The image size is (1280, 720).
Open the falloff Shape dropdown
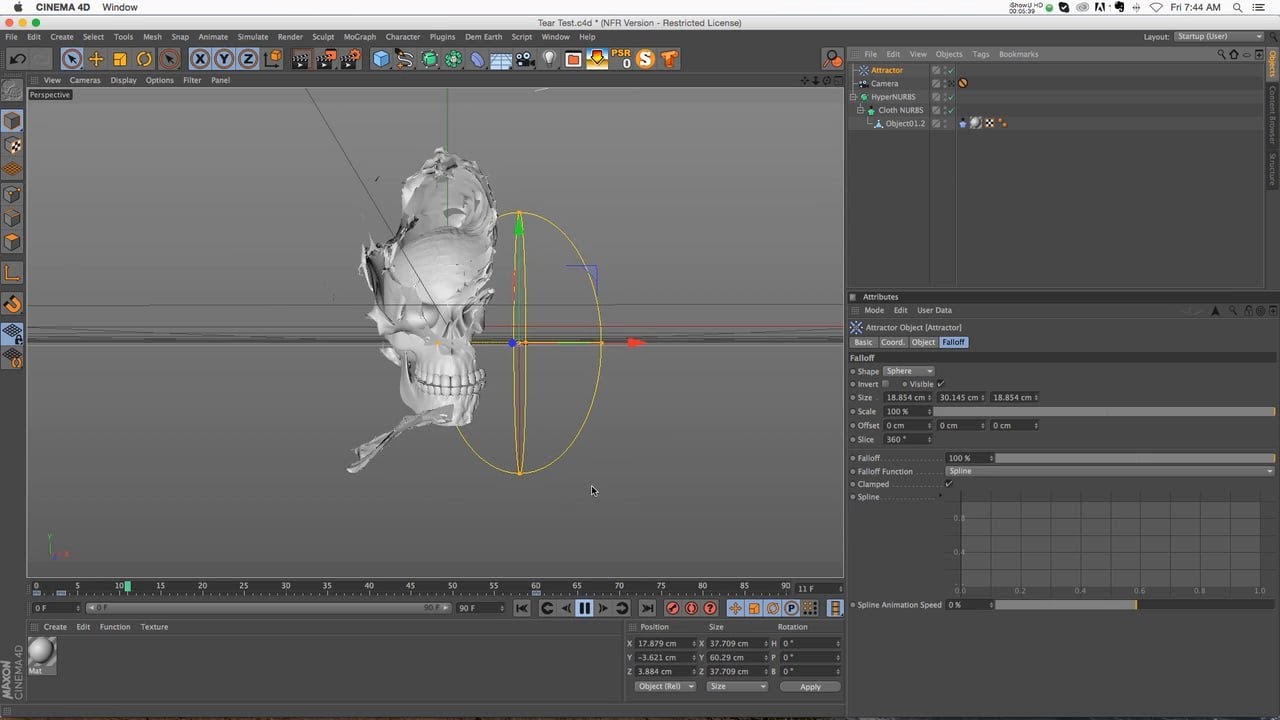(908, 371)
